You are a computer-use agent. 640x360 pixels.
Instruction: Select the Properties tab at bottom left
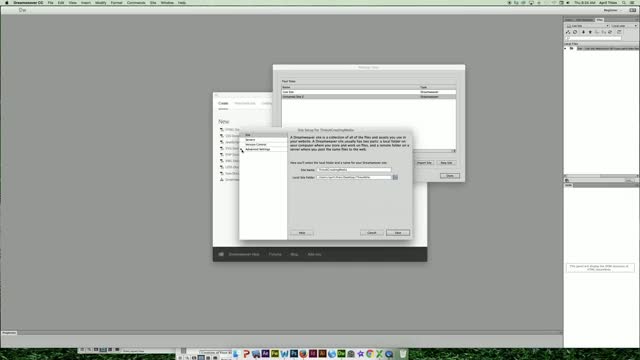tap(9, 333)
